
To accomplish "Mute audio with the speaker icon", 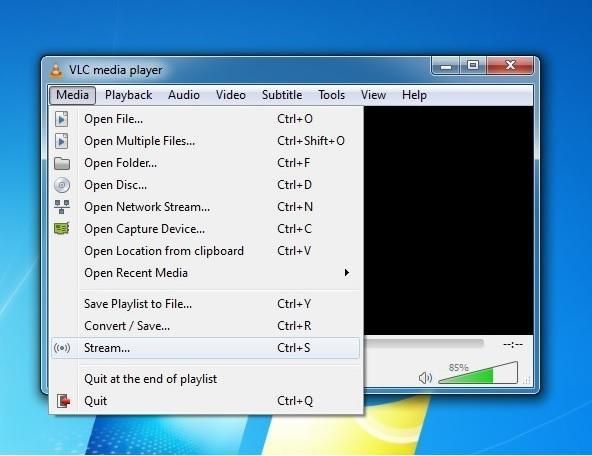I will coord(425,377).
